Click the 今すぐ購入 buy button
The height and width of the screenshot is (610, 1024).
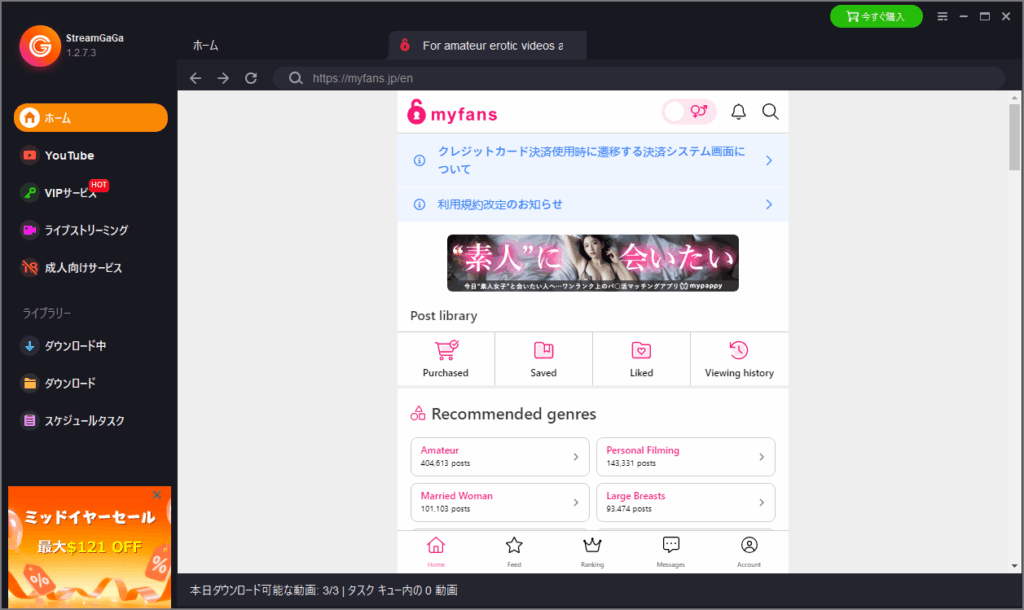point(876,16)
